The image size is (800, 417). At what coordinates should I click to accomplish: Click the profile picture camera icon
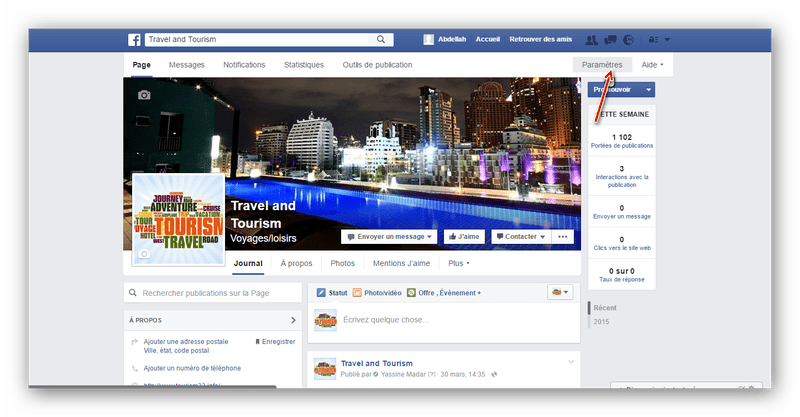144,254
